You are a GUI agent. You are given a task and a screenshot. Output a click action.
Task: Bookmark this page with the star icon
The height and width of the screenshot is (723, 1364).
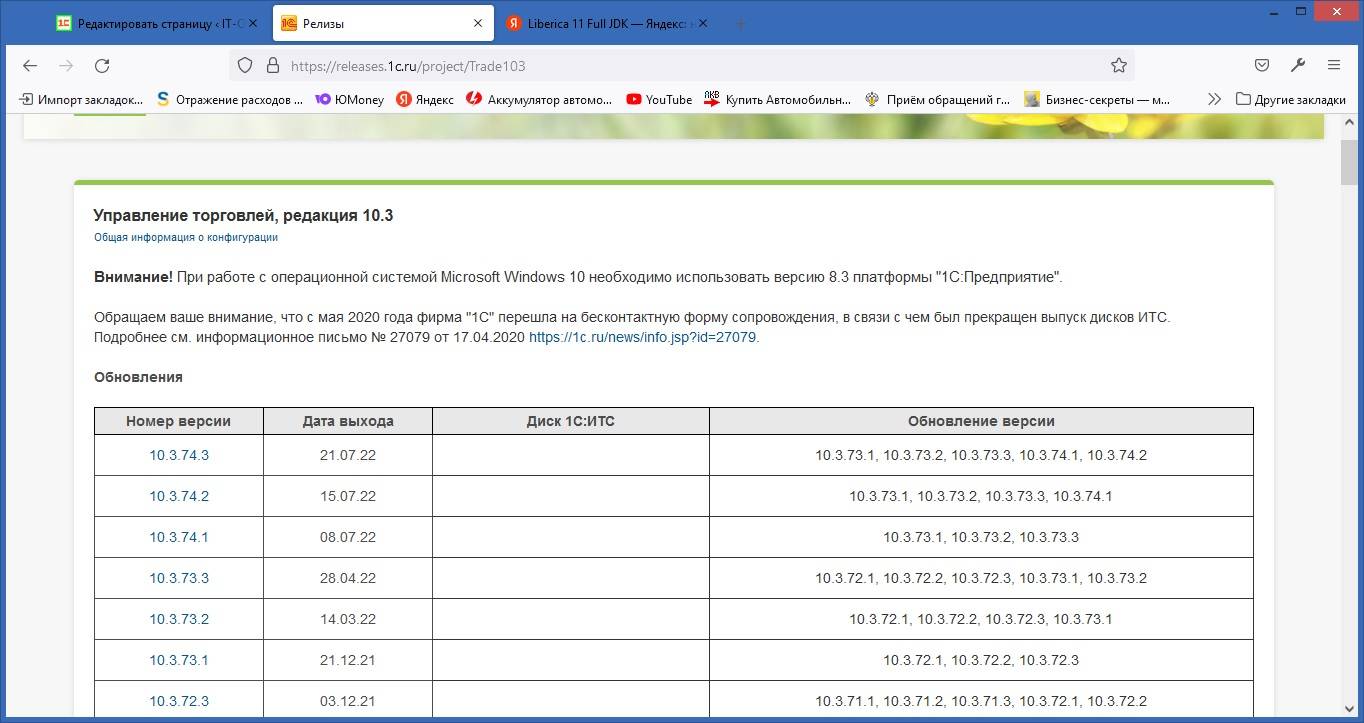click(1118, 66)
